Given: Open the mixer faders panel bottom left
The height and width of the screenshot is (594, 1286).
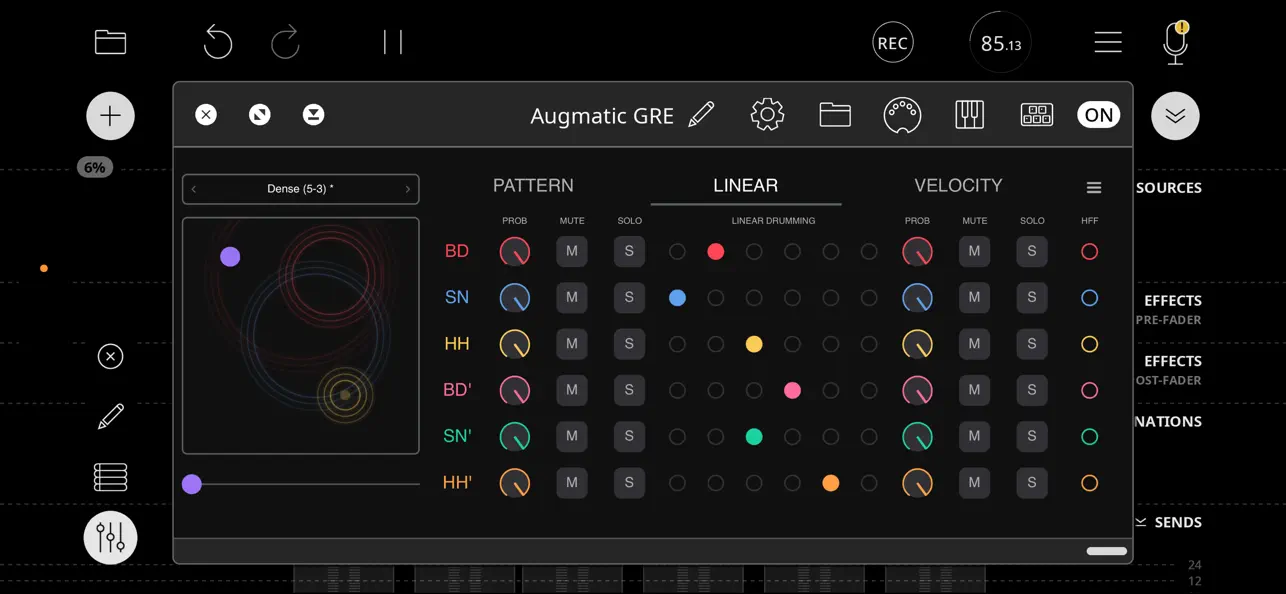Looking at the screenshot, I should pyautogui.click(x=110, y=537).
